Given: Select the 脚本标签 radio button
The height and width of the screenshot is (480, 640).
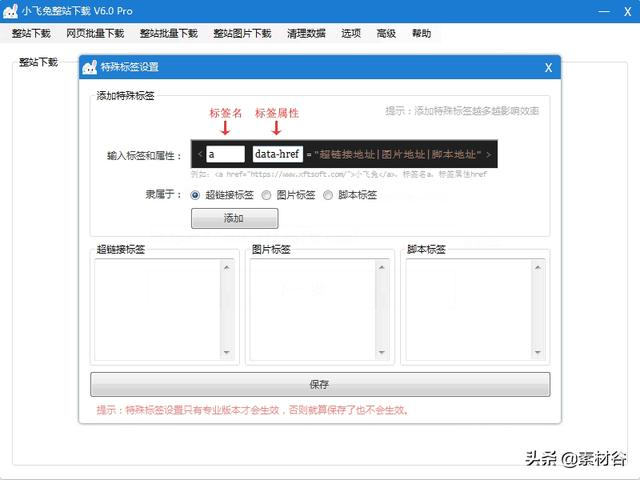Looking at the screenshot, I should tap(328, 195).
